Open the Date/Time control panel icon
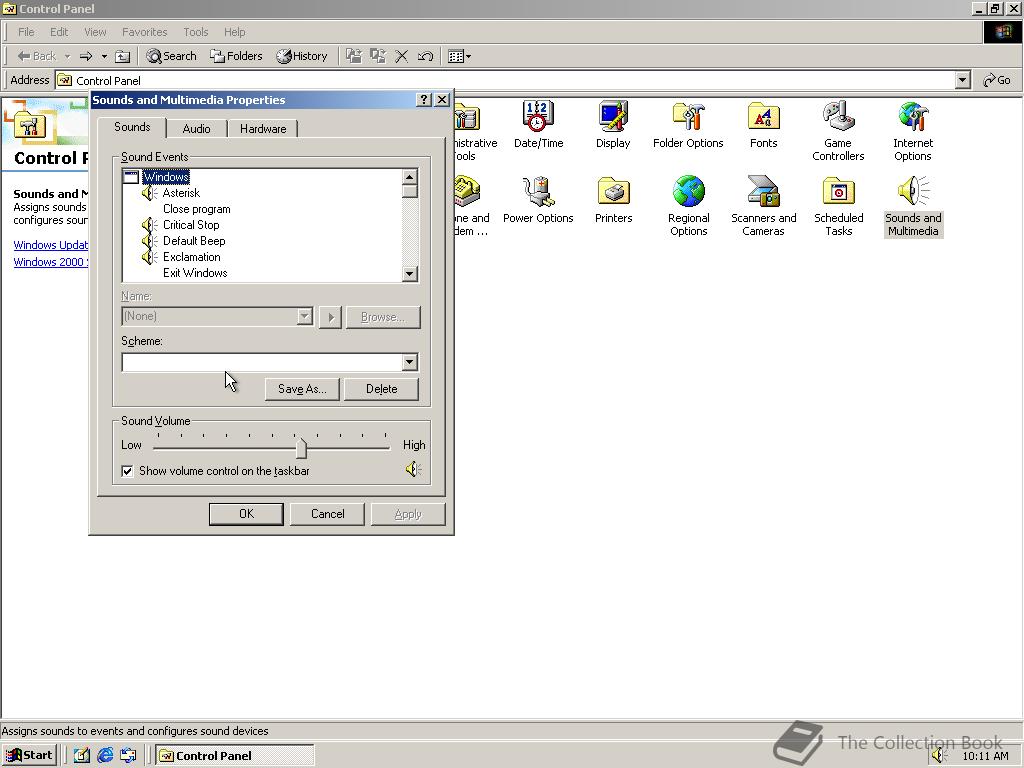Screen dimensions: 1024x768 click(538, 118)
